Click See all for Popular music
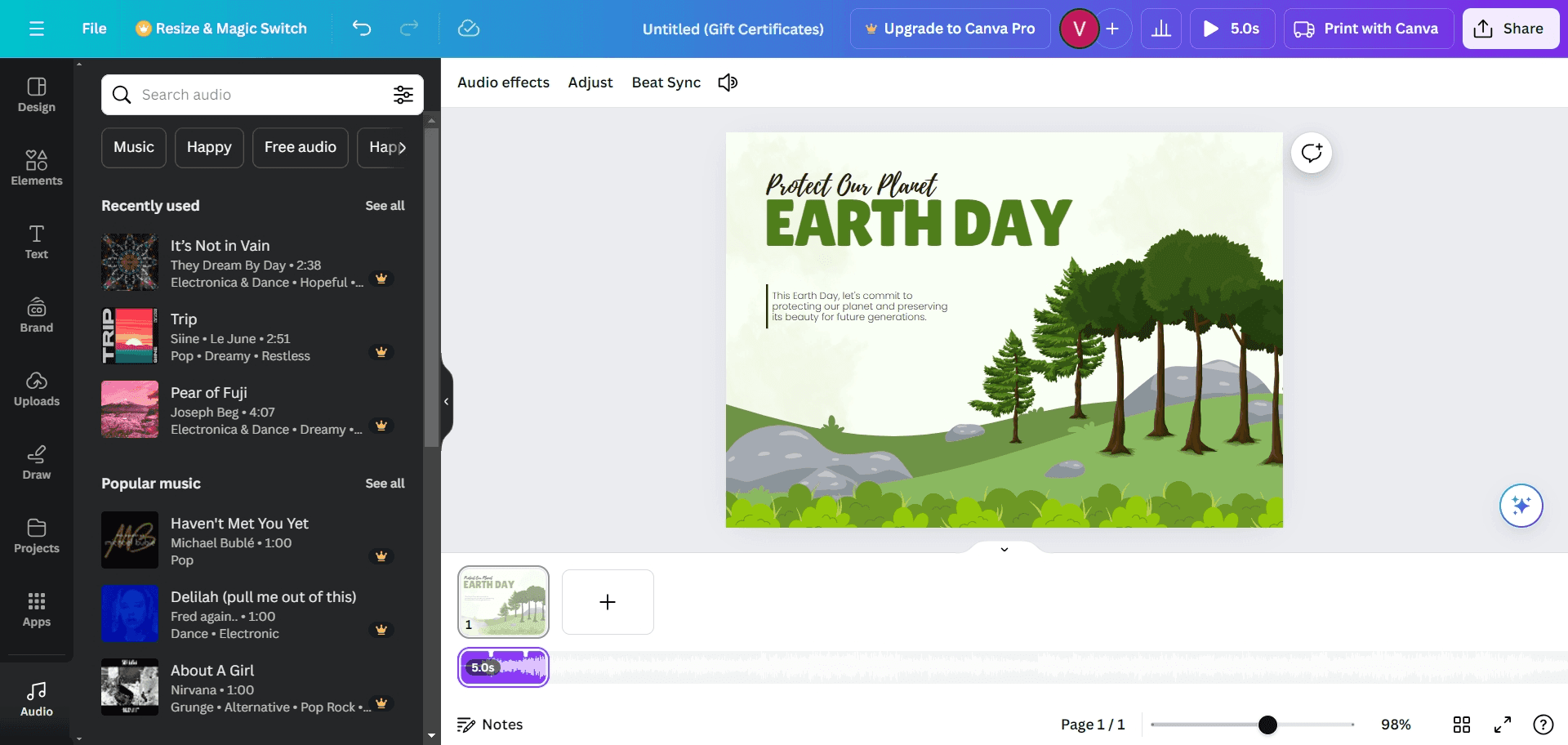This screenshot has width=1568, height=745. coord(385,484)
